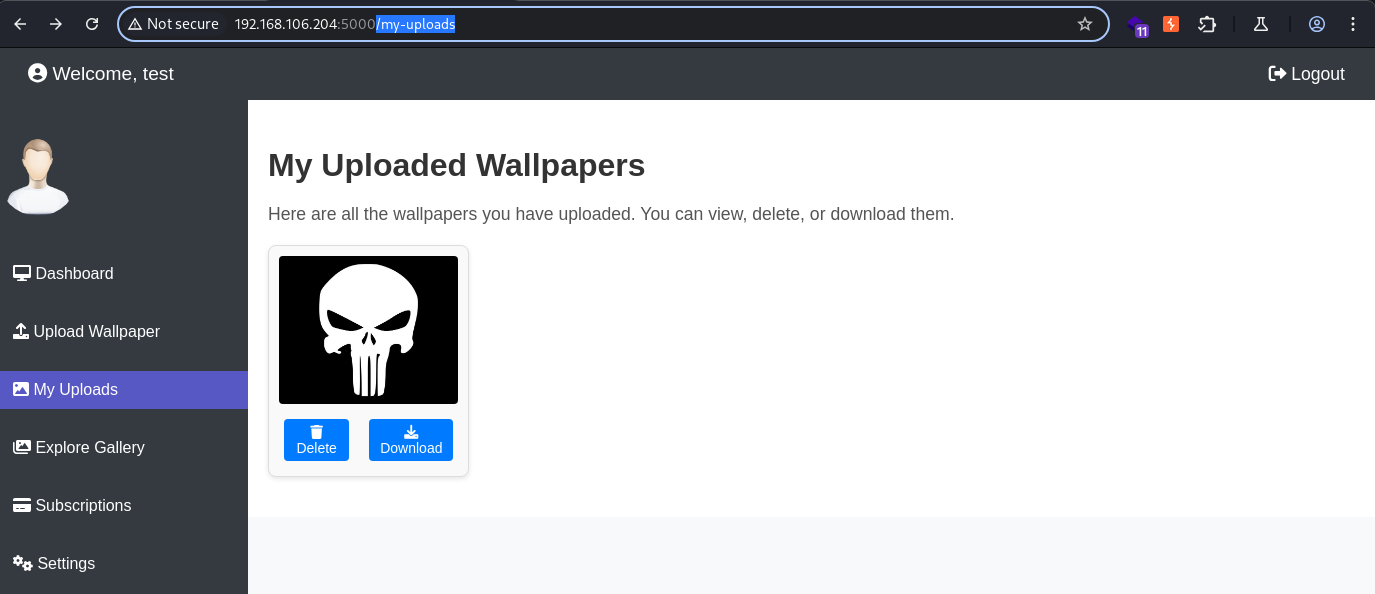Open the browser three-dot menu
Image resolution: width=1375 pixels, height=594 pixels.
(x=1353, y=24)
